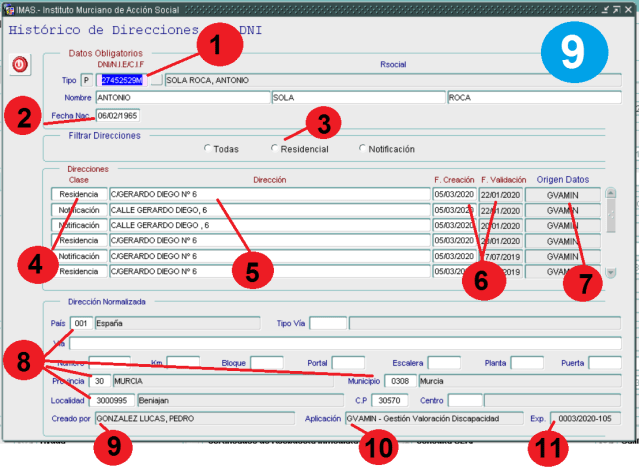The height and width of the screenshot is (476, 639).
Task: Click the Municipio code field 0308
Action: click(400, 381)
